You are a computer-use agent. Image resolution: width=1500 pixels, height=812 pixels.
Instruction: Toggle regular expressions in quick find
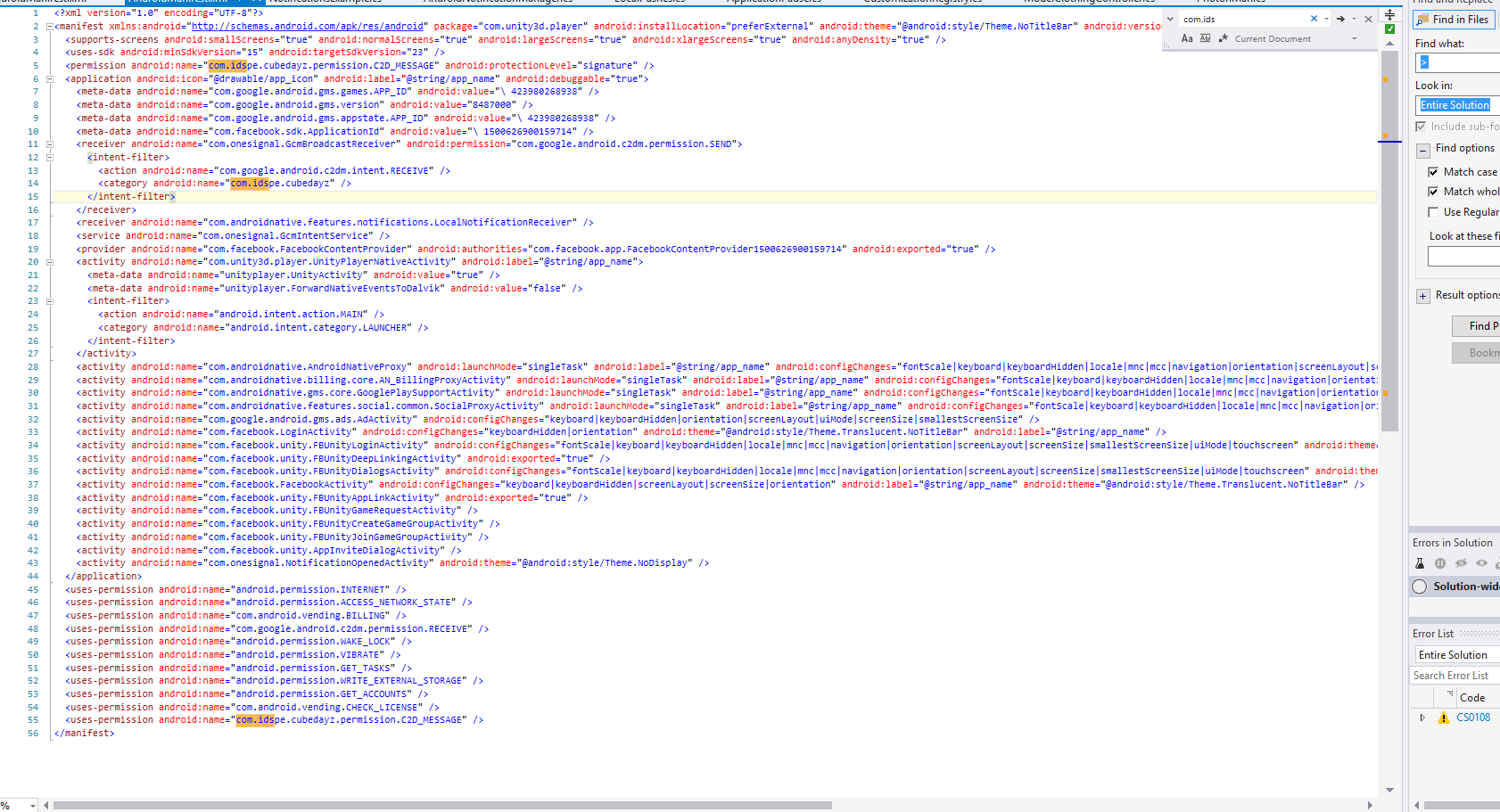click(x=1224, y=38)
